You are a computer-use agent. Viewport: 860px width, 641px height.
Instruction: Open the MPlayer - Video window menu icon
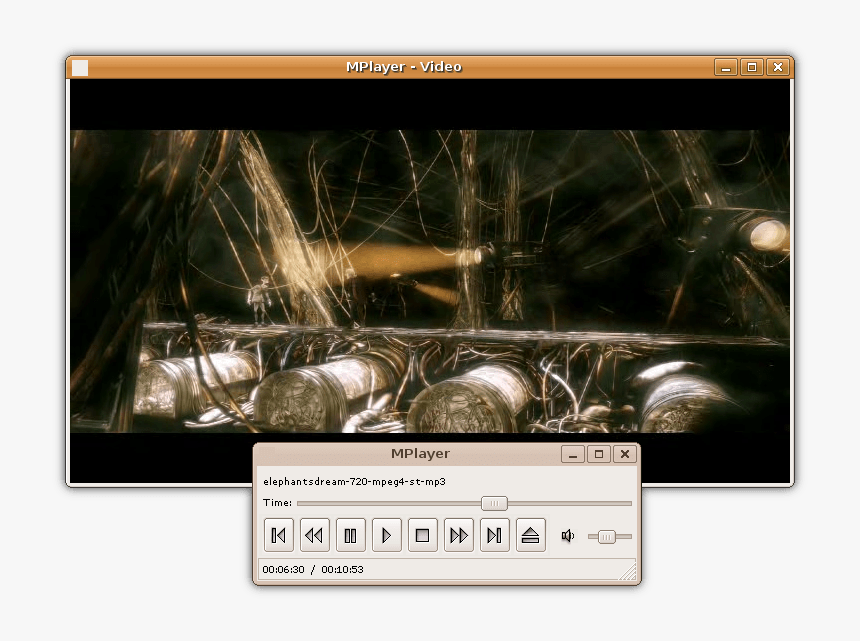tap(80, 67)
